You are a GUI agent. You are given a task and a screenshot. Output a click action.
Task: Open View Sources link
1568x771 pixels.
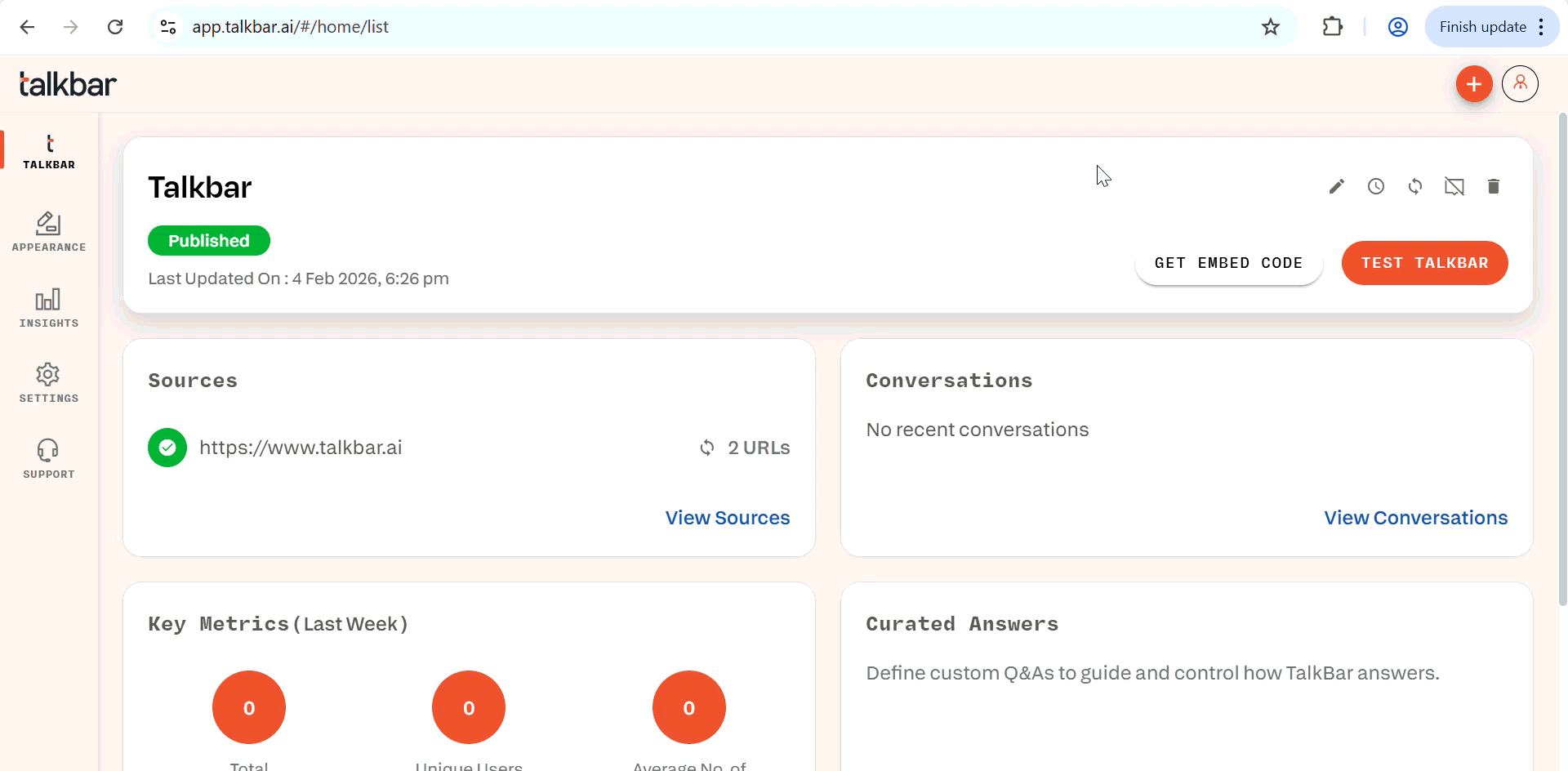pyautogui.click(x=727, y=518)
